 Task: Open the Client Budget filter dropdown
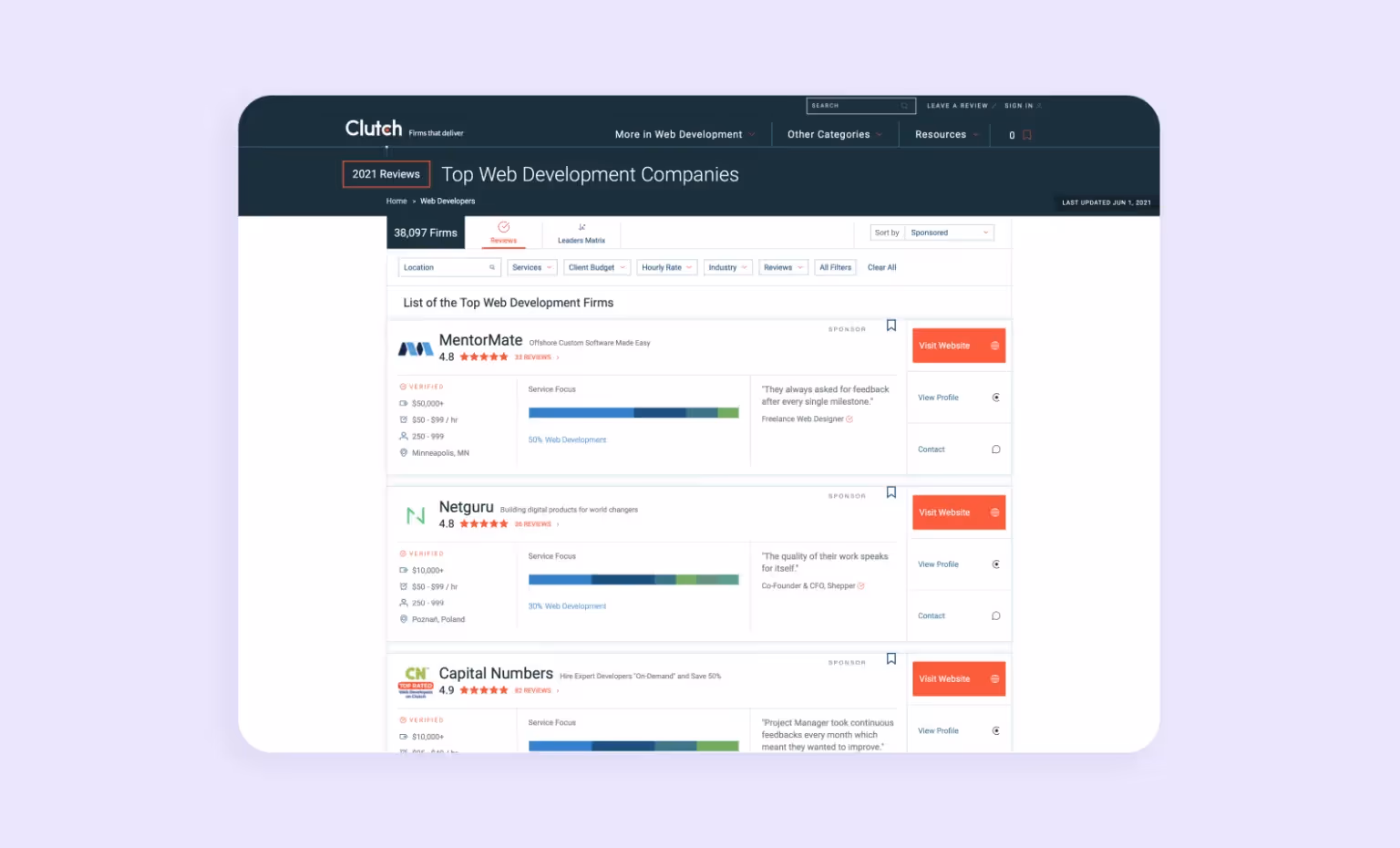[x=597, y=267]
